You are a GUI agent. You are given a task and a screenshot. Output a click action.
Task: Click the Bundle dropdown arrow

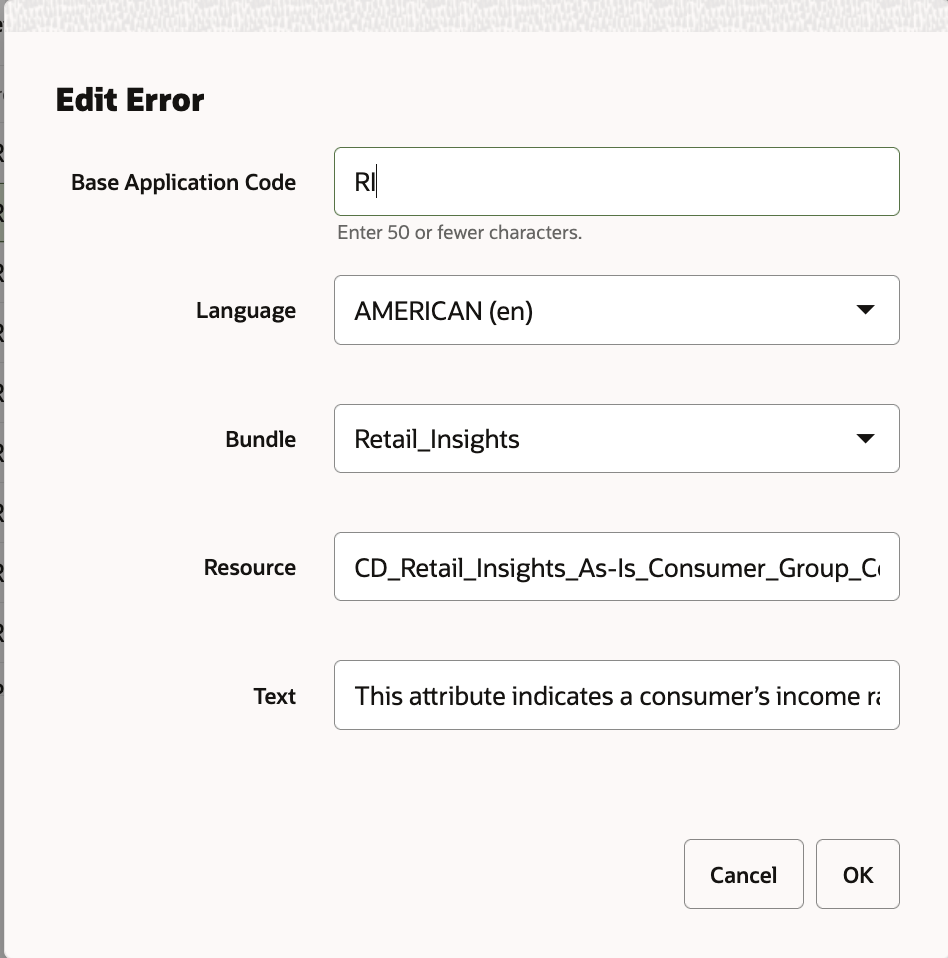(x=865, y=438)
